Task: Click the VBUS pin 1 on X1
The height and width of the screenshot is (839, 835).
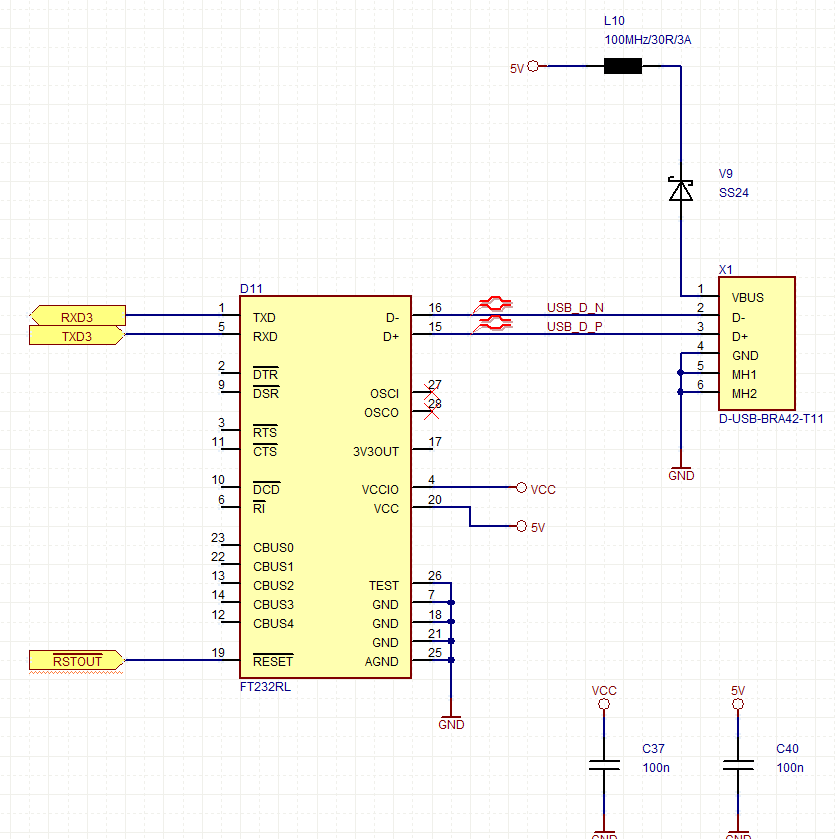Action: [x=707, y=295]
